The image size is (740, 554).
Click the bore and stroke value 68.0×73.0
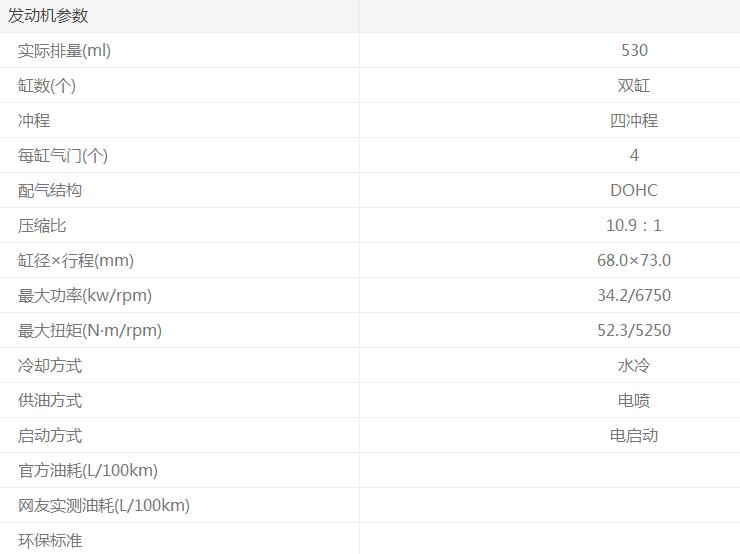[x=634, y=261]
